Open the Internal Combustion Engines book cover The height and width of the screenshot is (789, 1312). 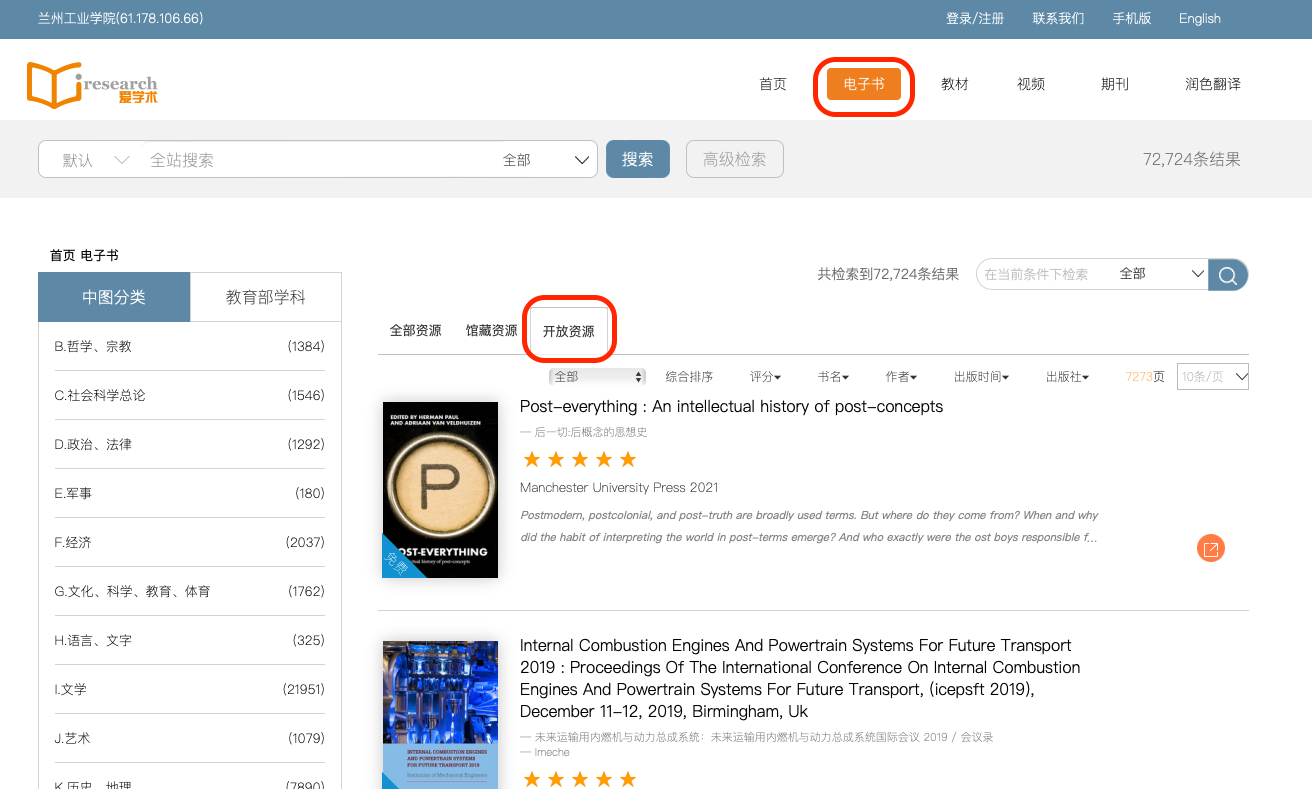(x=440, y=715)
